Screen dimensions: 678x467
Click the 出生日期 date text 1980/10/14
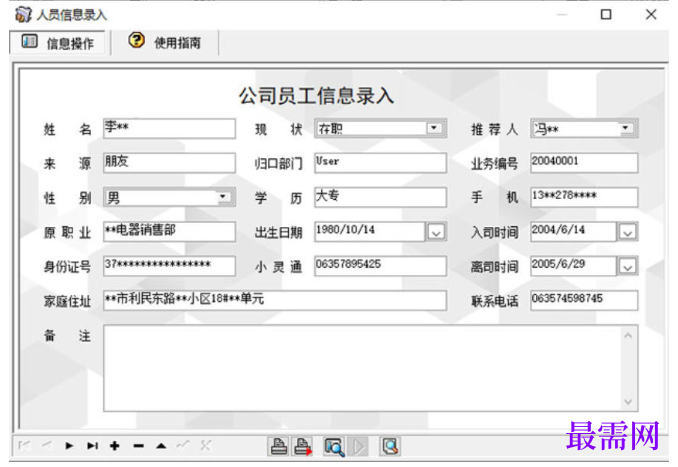345,230
